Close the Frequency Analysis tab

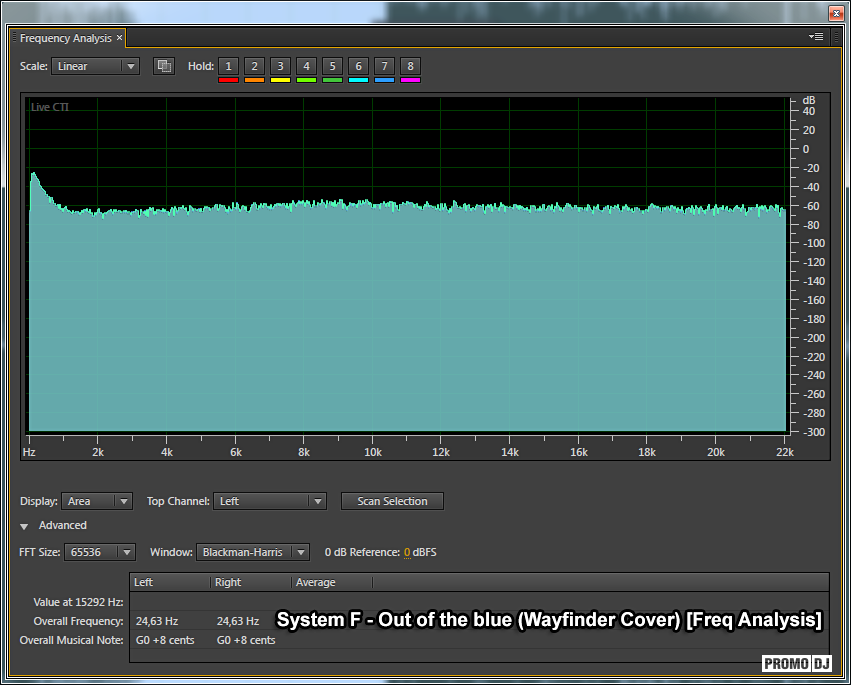pyautogui.click(x=120, y=38)
